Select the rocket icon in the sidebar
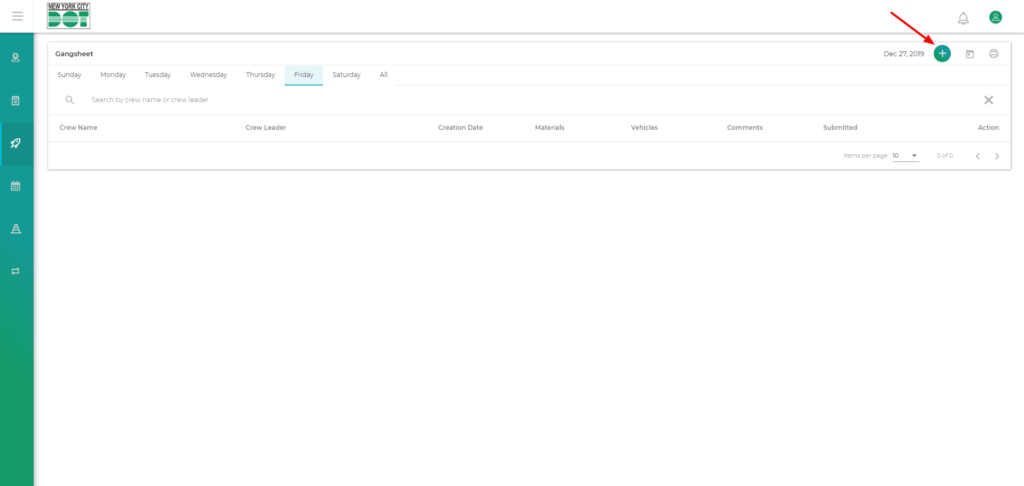Viewport: 1024px width, 486px height. [16, 143]
